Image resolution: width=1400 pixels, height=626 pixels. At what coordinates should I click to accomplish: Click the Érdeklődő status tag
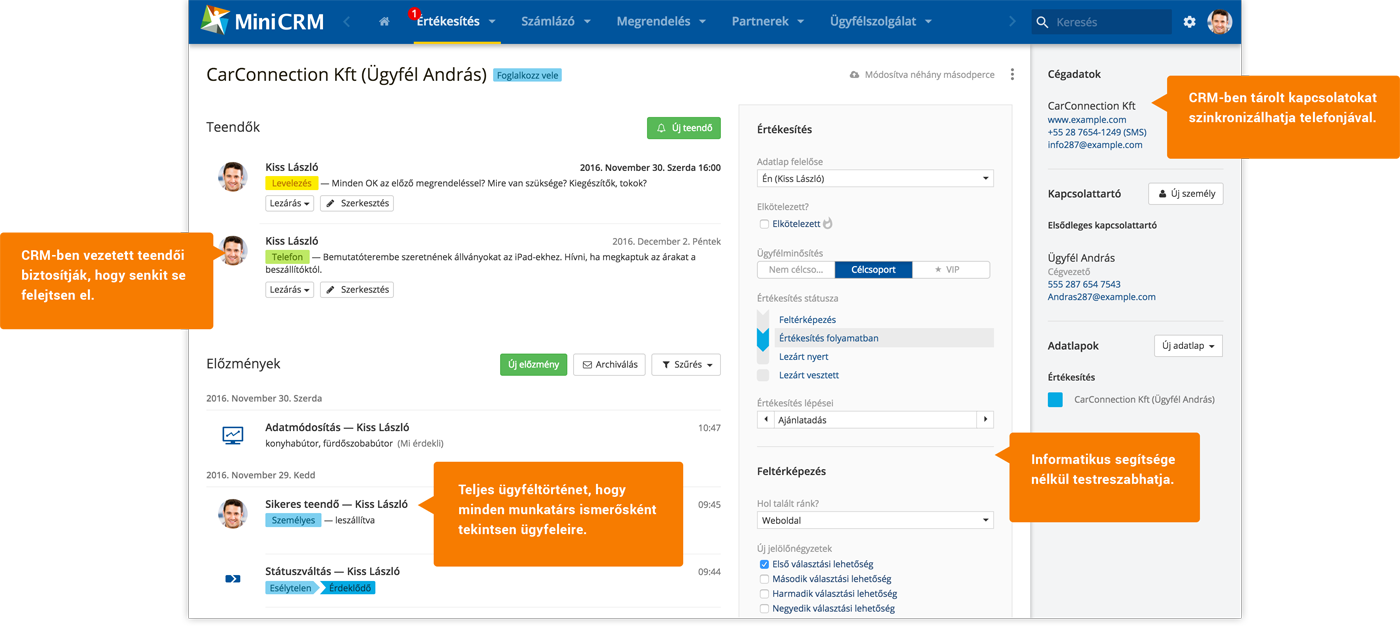point(348,588)
